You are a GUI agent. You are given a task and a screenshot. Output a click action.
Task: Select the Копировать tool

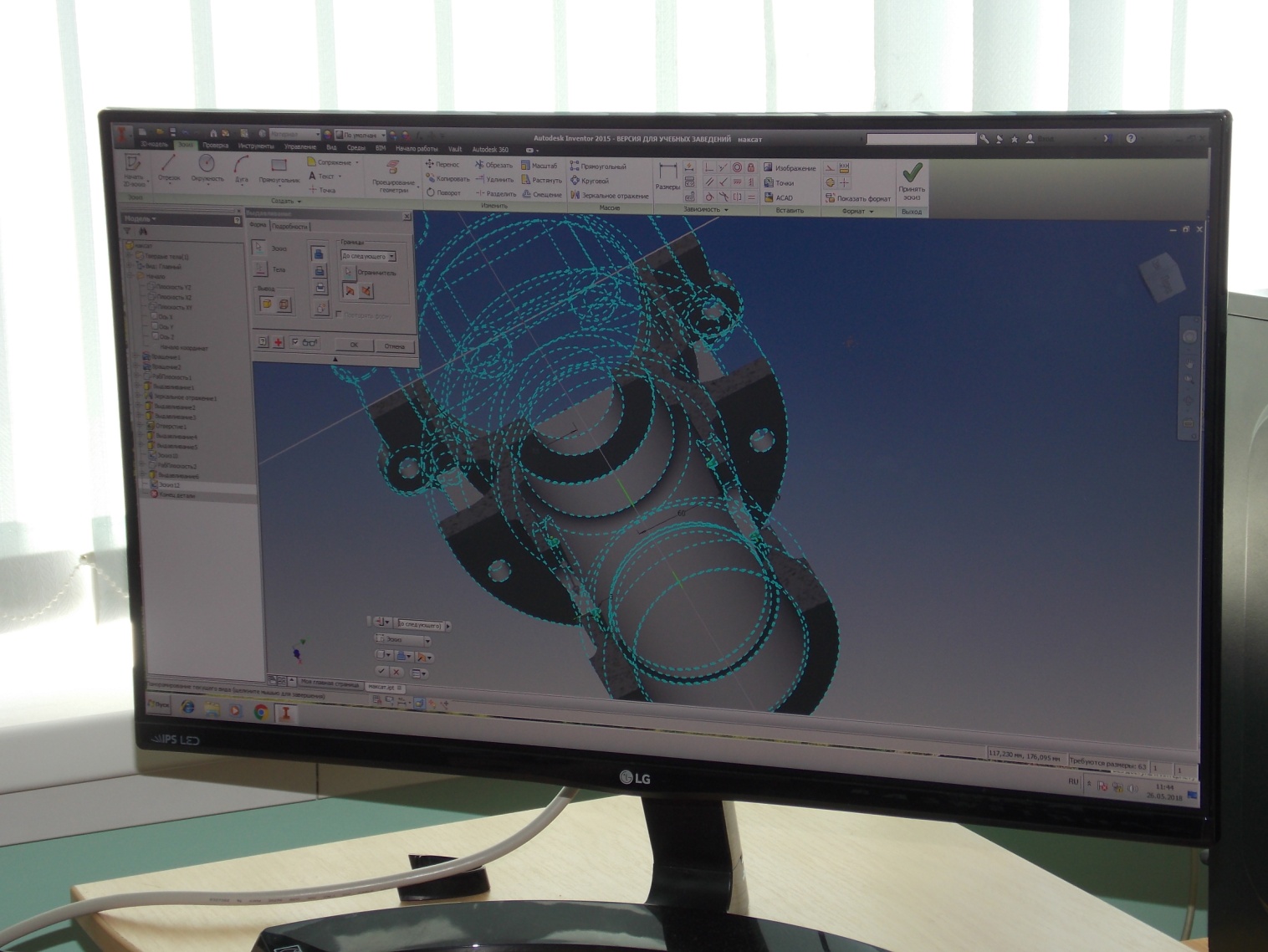coord(447,178)
